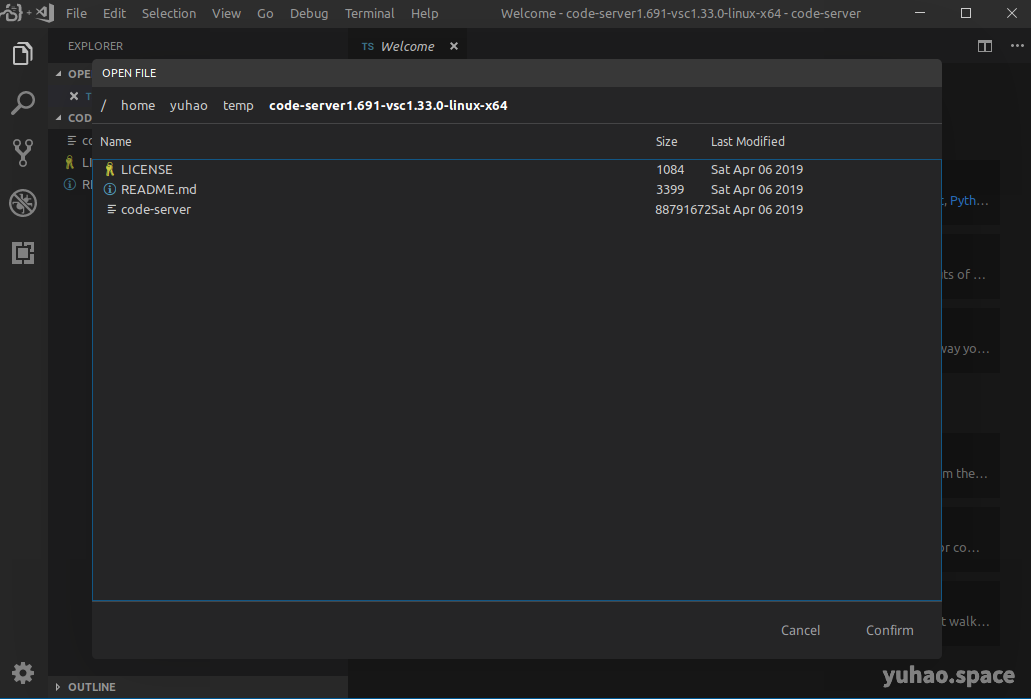Click size value 3399
Screen dimensions: 1031x699
(670, 189)
